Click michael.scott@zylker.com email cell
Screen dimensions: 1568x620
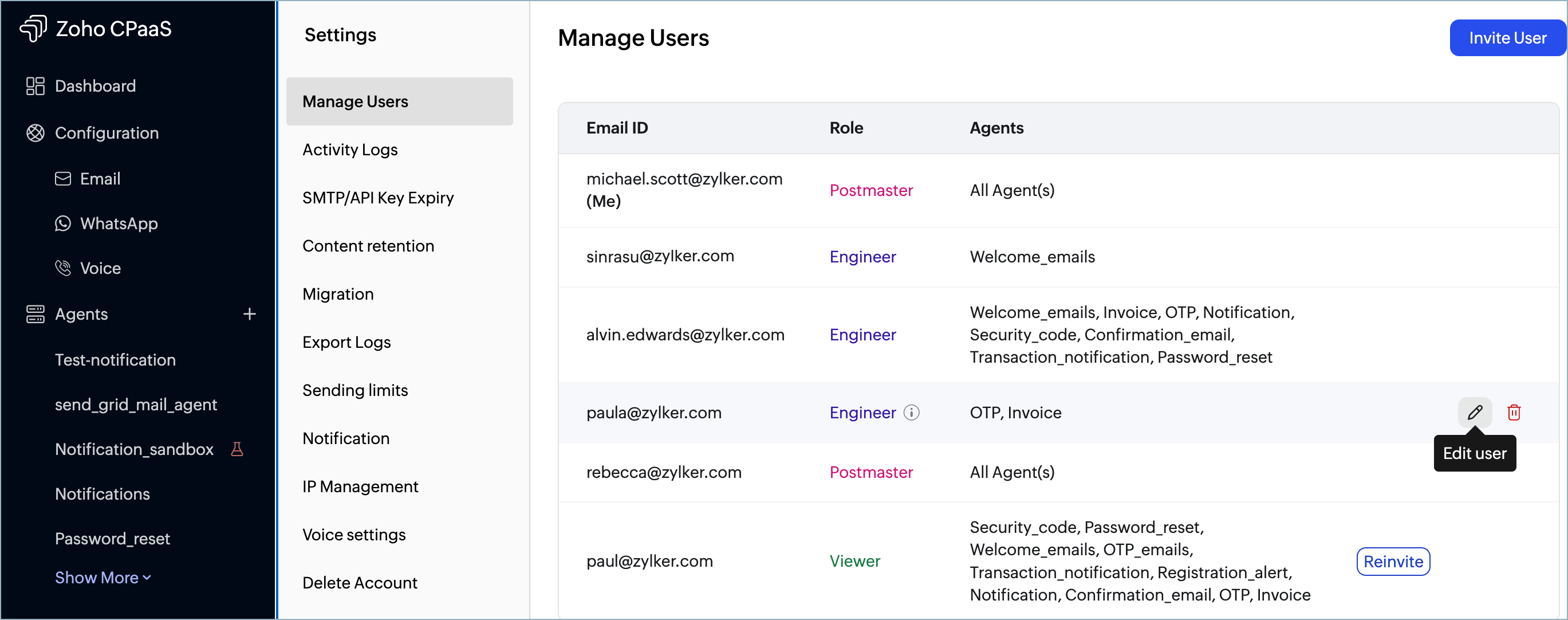coord(684,190)
